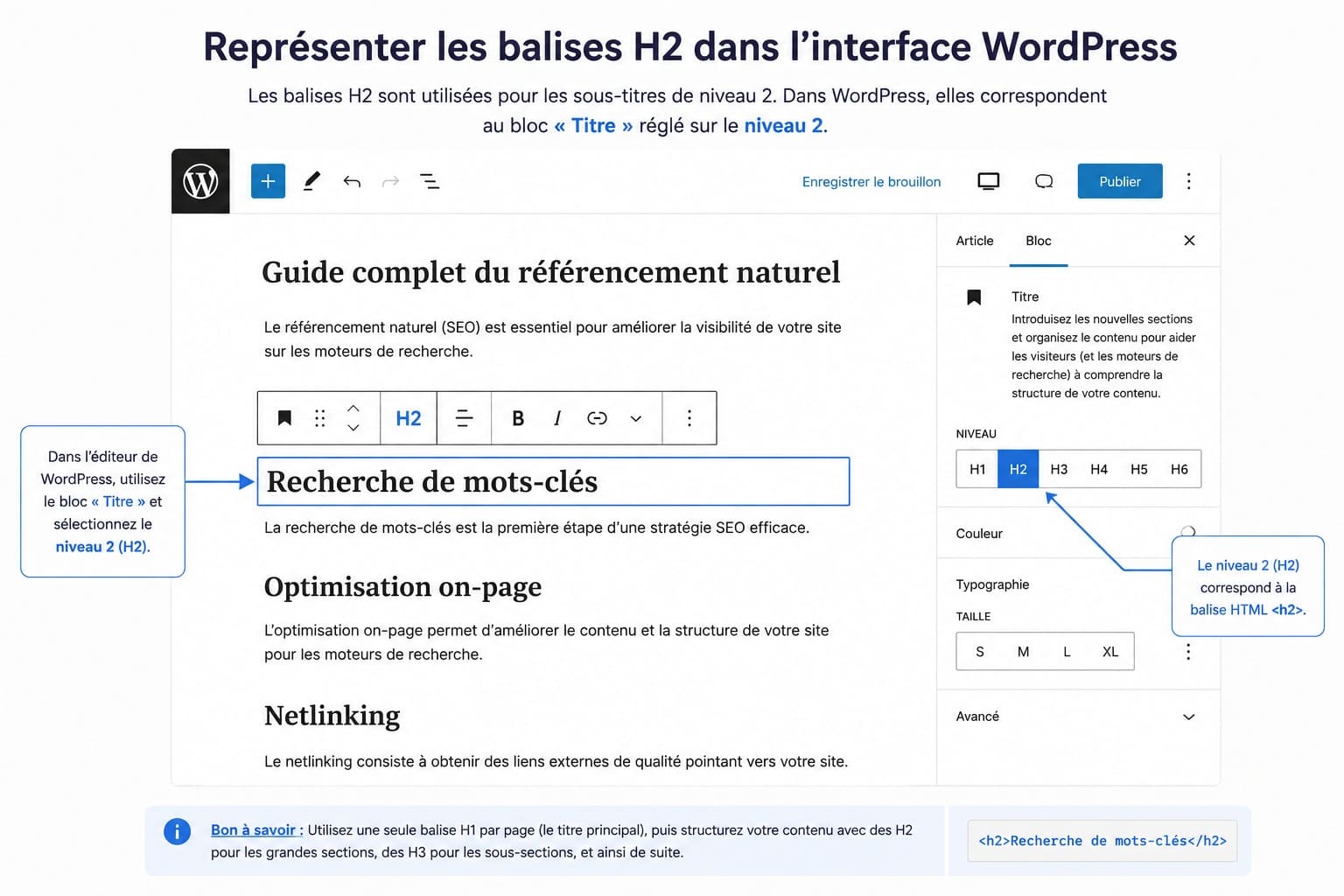Expand the Avancé panel chevron
1344x896 pixels.
(x=1189, y=717)
